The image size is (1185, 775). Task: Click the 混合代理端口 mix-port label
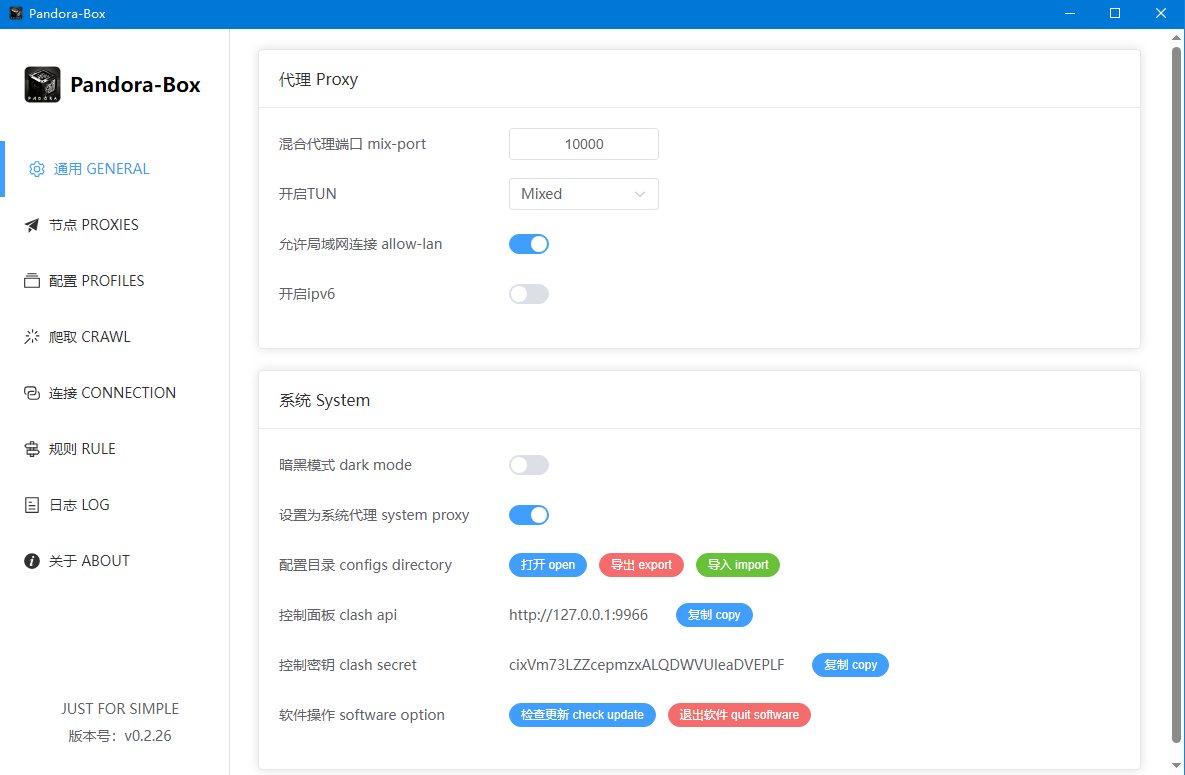pos(352,144)
